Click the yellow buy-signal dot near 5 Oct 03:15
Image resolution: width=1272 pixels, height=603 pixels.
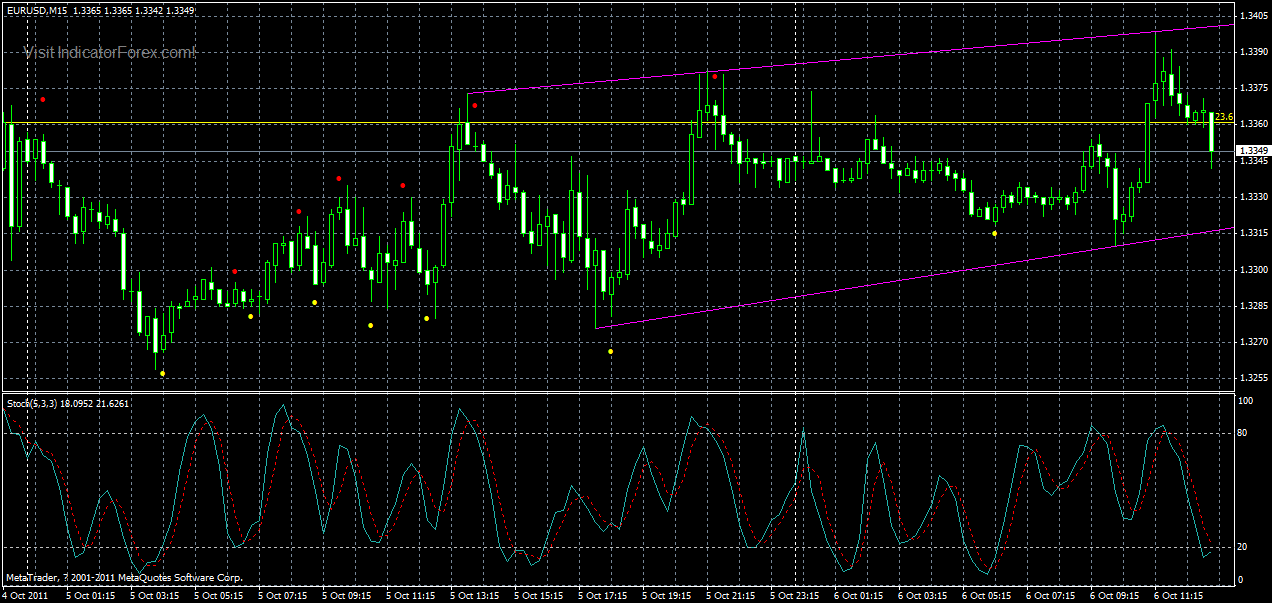point(162,372)
